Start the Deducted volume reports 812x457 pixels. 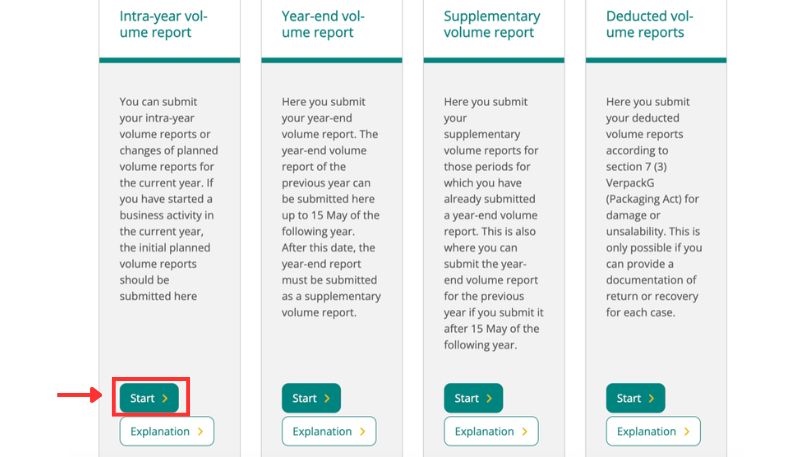coord(635,398)
